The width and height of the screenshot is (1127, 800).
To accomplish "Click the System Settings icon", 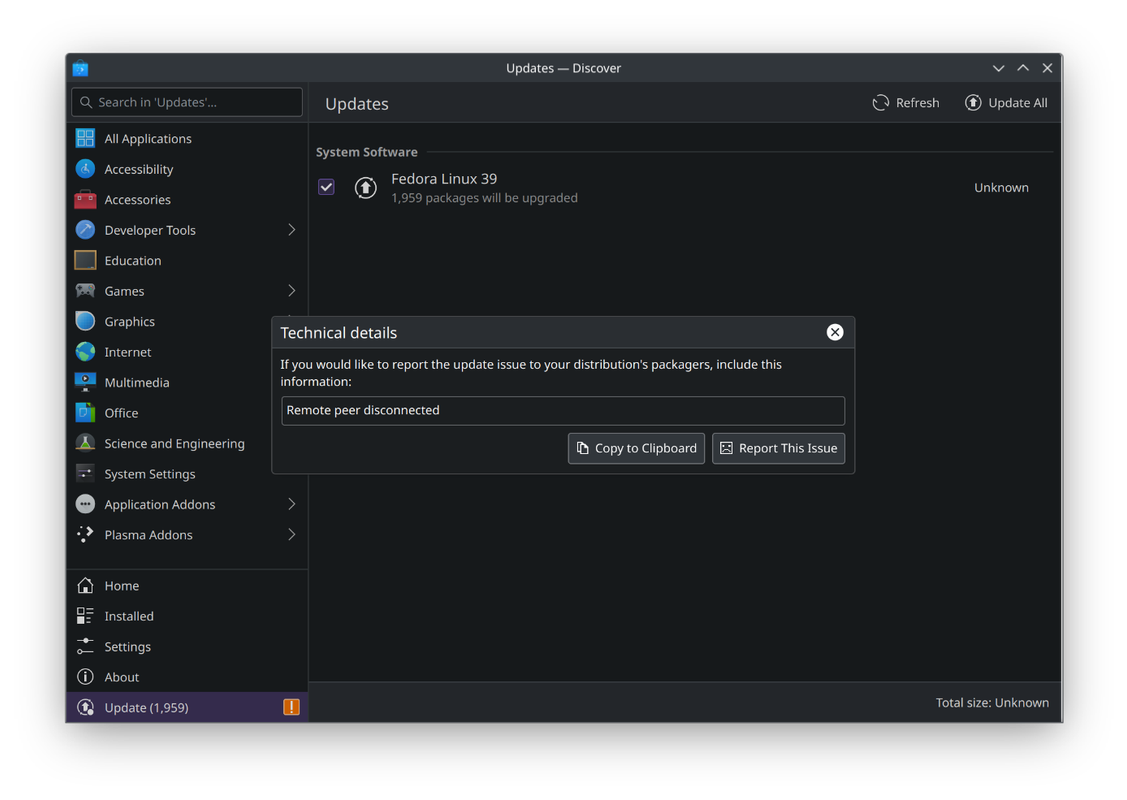I will click(85, 474).
